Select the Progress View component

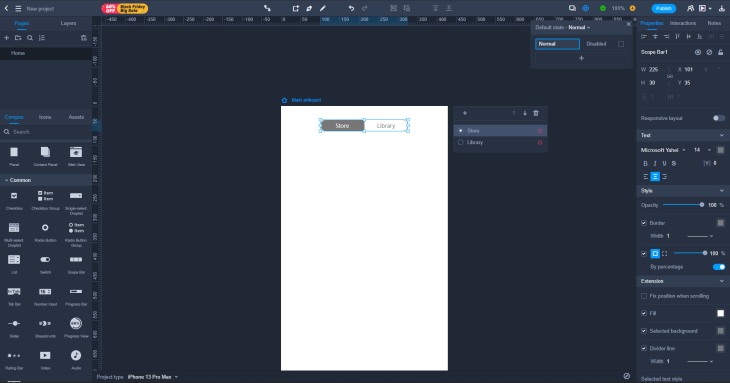point(76,328)
